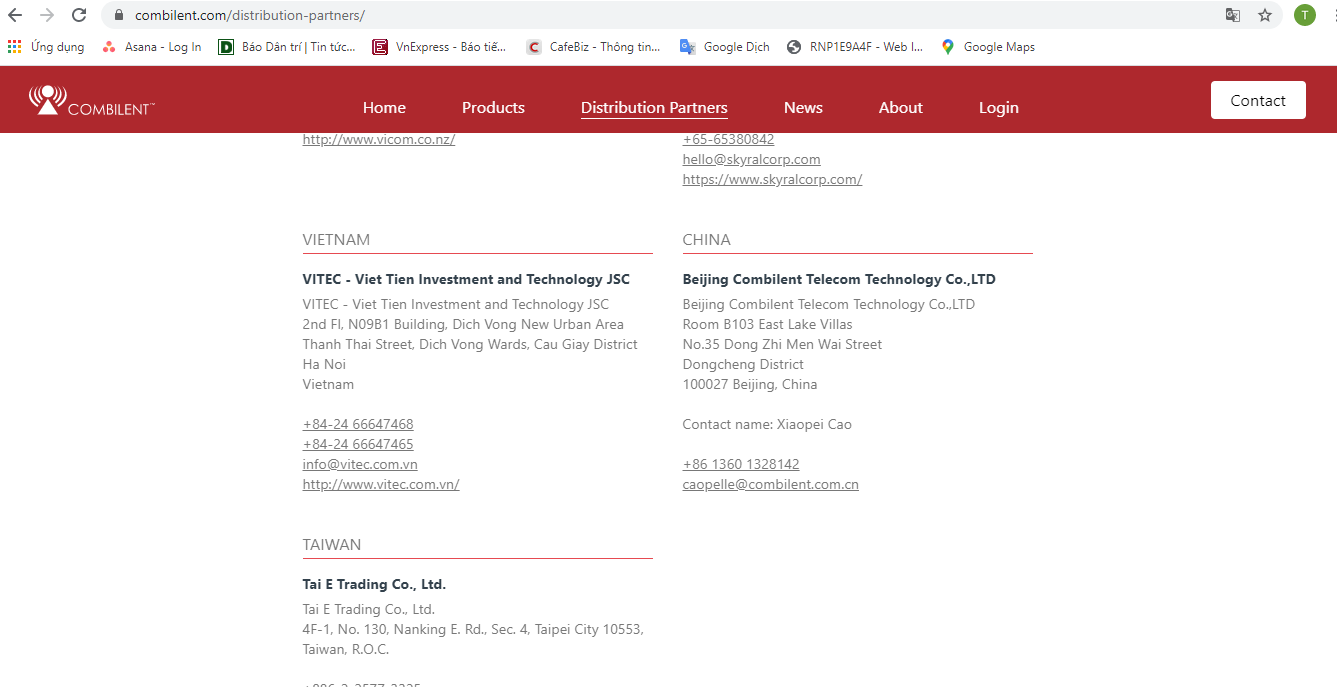The image size is (1337, 687).
Task: Open the Asana - Log In bookmark
Action: tap(152, 47)
